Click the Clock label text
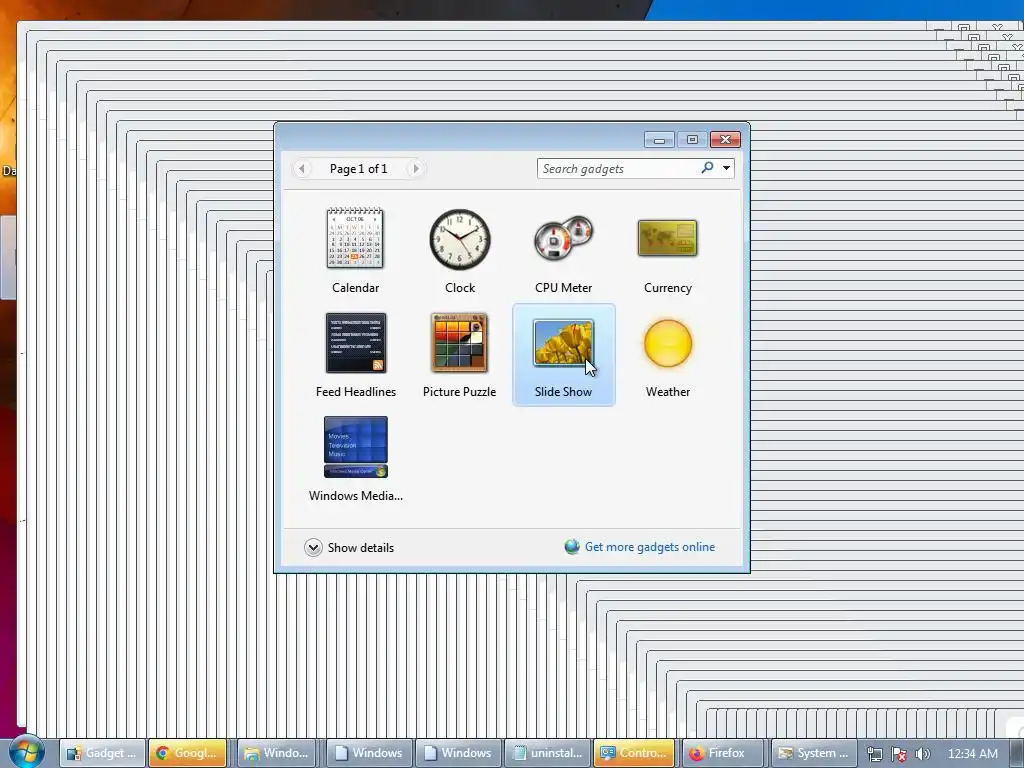Image resolution: width=1024 pixels, height=768 pixels. tap(460, 287)
